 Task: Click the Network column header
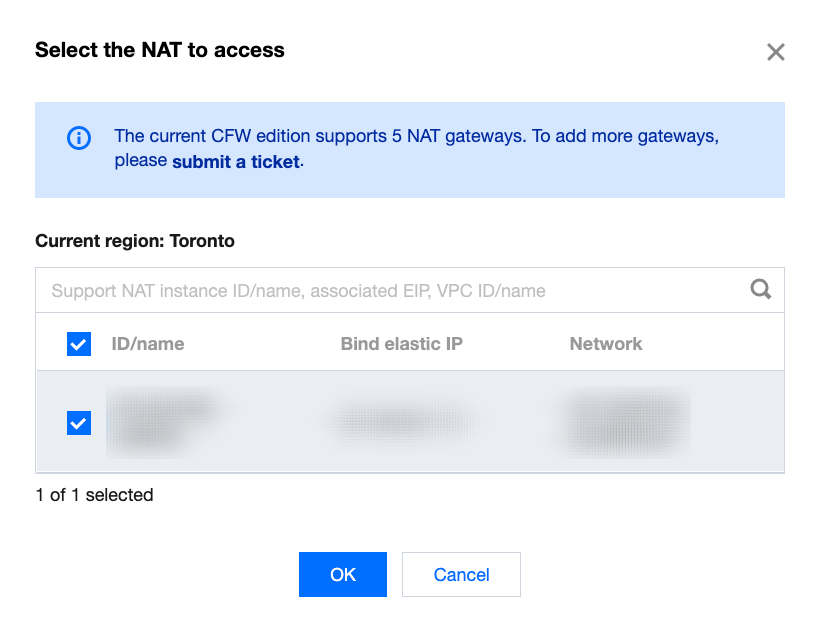pos(606,344)
